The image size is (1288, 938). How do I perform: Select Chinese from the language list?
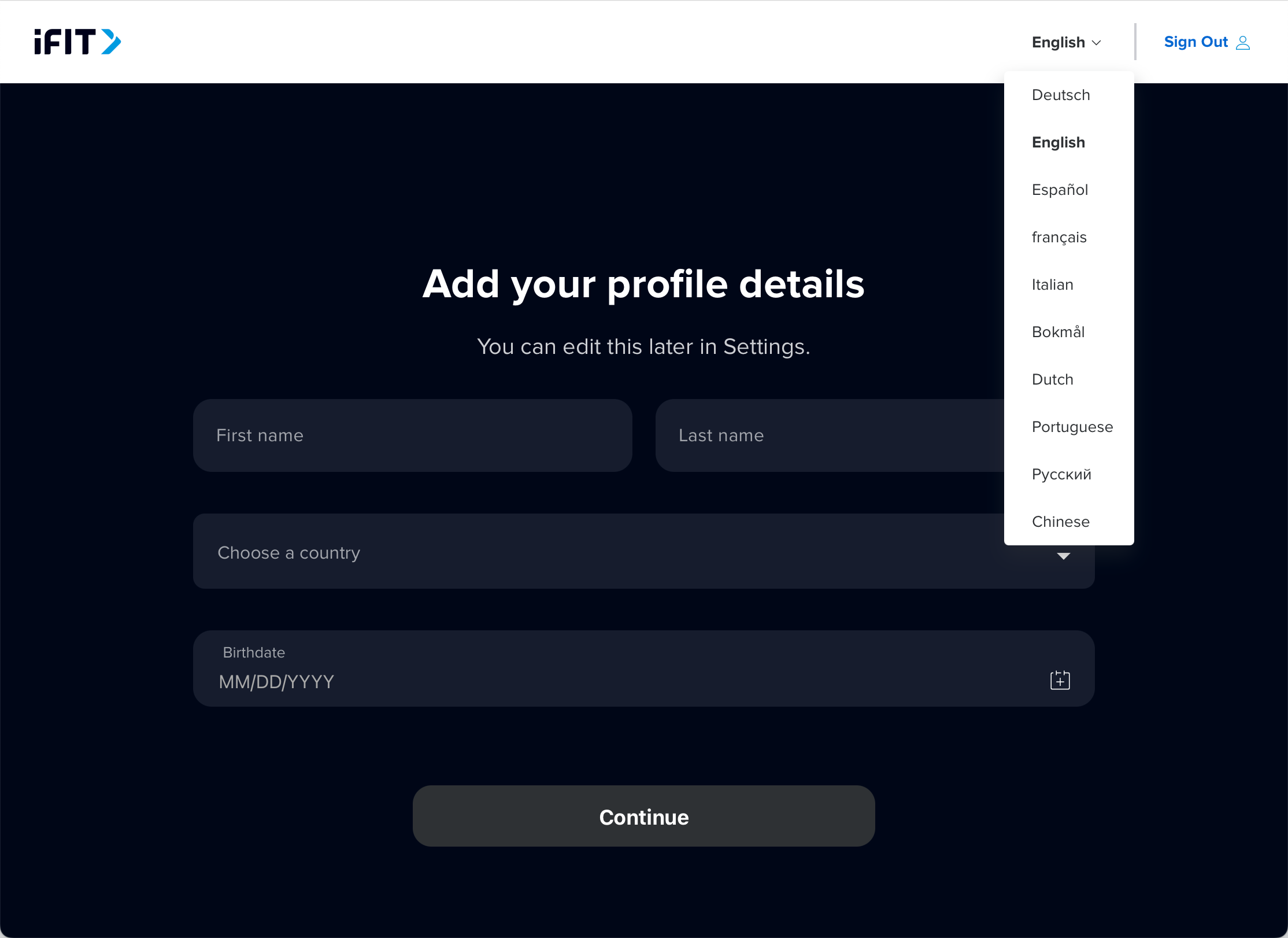pos(1060,522)
